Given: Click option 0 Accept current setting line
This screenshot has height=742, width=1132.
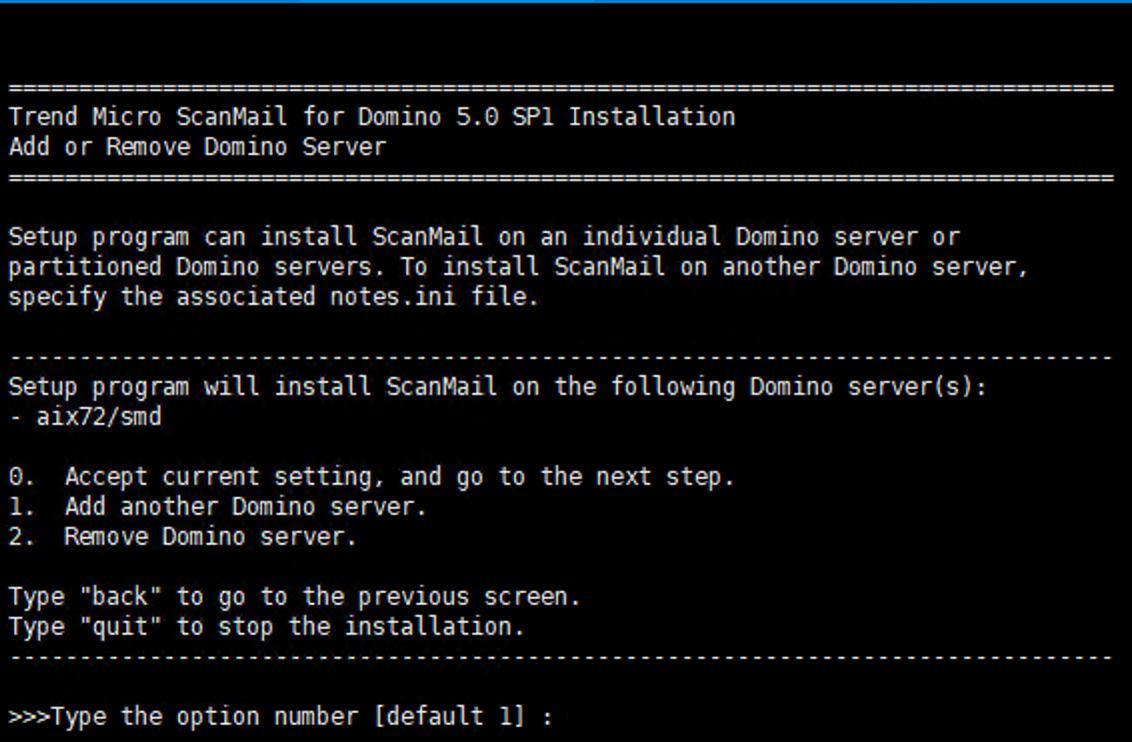Looking at the screenshot, I should point(370,477).
